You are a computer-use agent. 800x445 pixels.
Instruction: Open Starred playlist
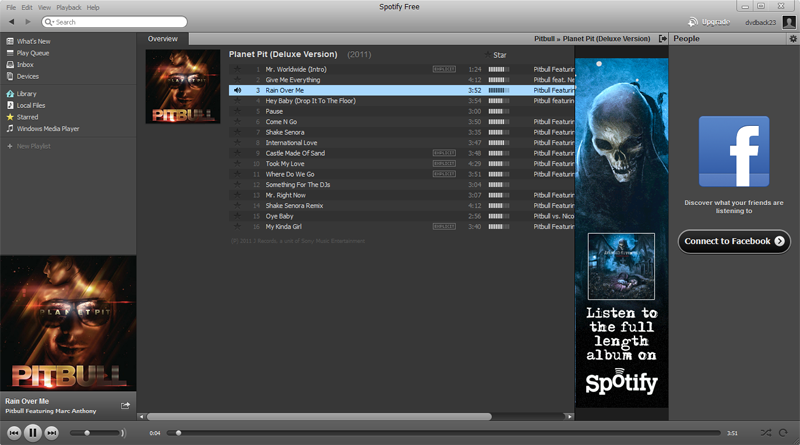point(27,117)
